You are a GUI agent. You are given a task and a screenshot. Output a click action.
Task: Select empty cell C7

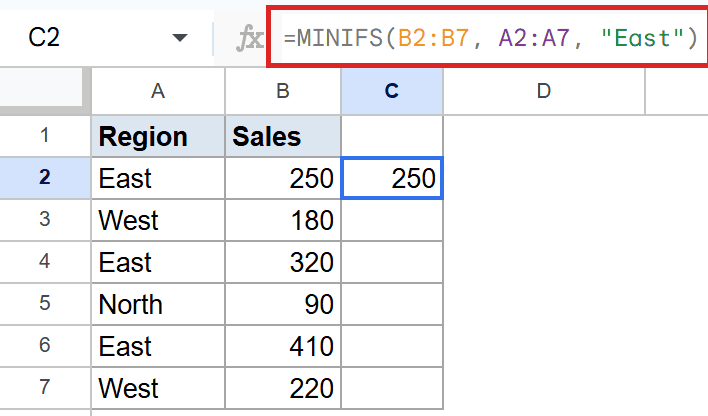coord(392,388)
